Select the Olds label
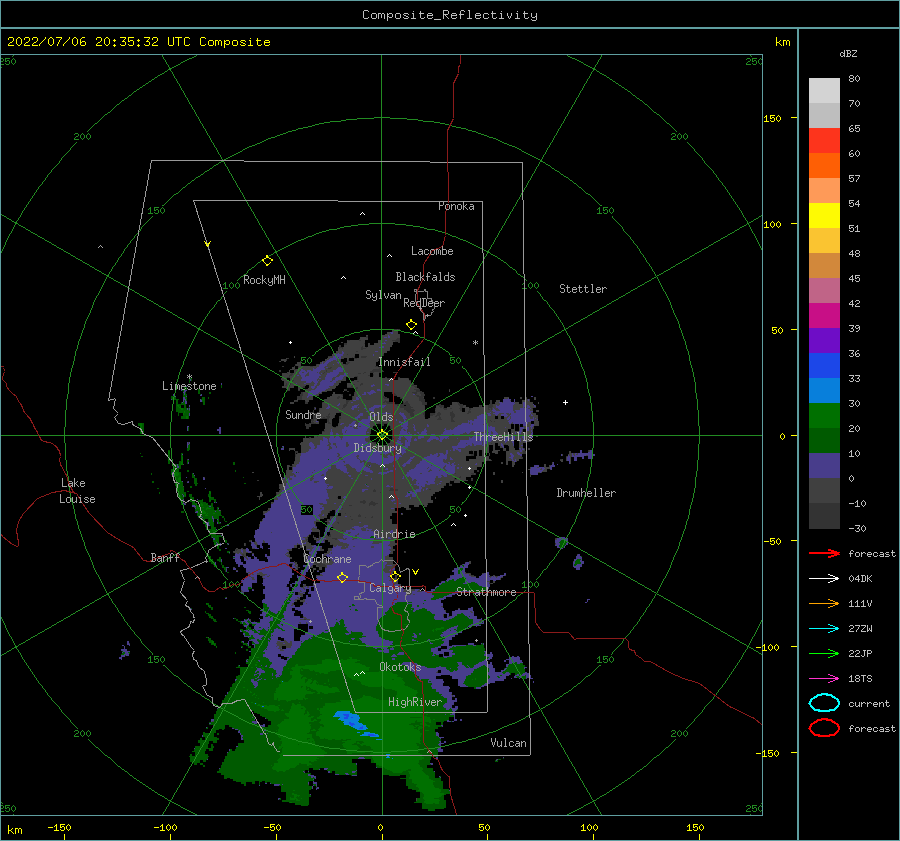900x841 pixels. pos(381,417)
